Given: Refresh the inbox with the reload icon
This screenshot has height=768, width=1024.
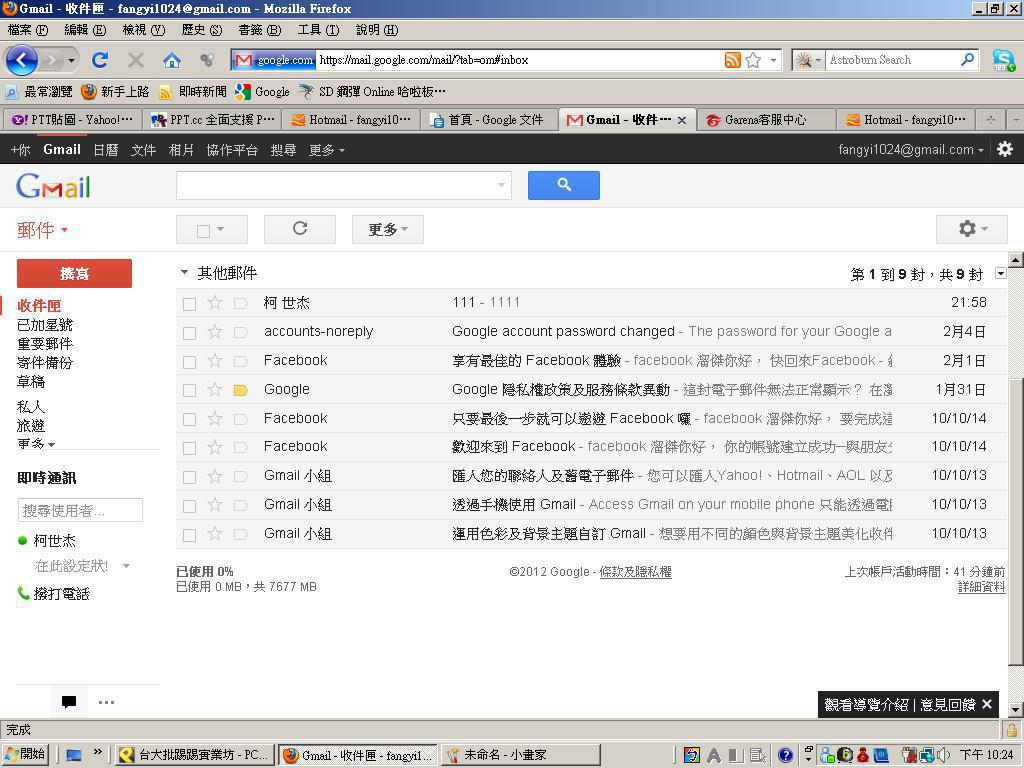Looking at the screenshot, I should (299, 229).
